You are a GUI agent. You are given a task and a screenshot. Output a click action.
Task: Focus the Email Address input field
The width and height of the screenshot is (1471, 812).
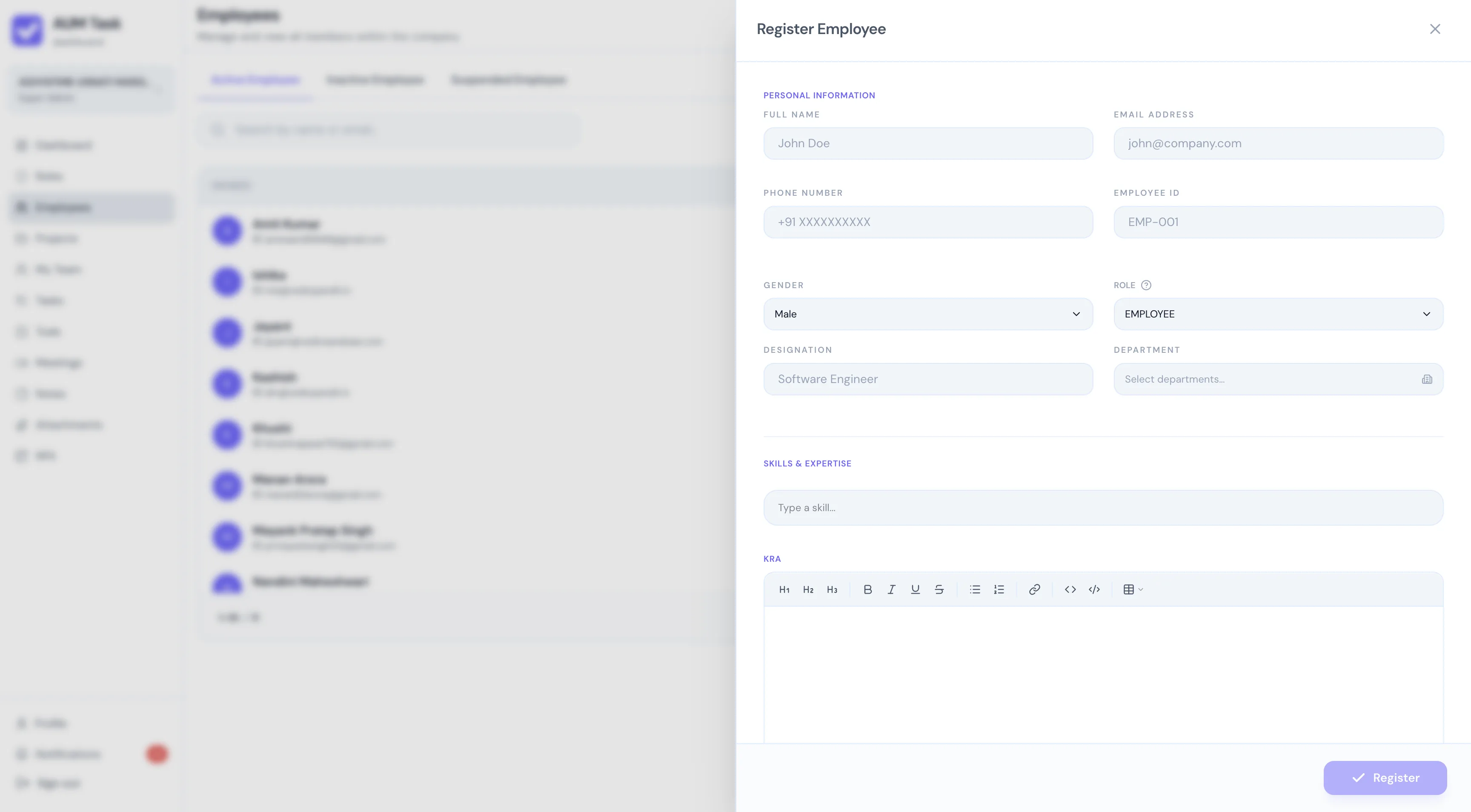(x=1279, y=143)
